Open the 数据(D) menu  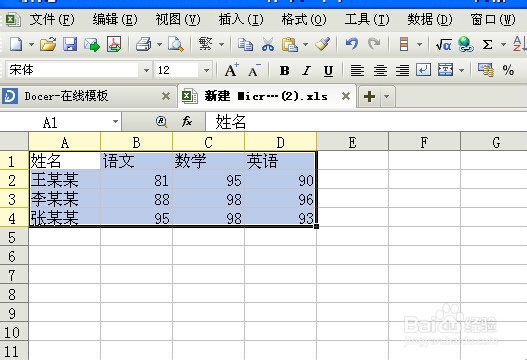point(430,19)
